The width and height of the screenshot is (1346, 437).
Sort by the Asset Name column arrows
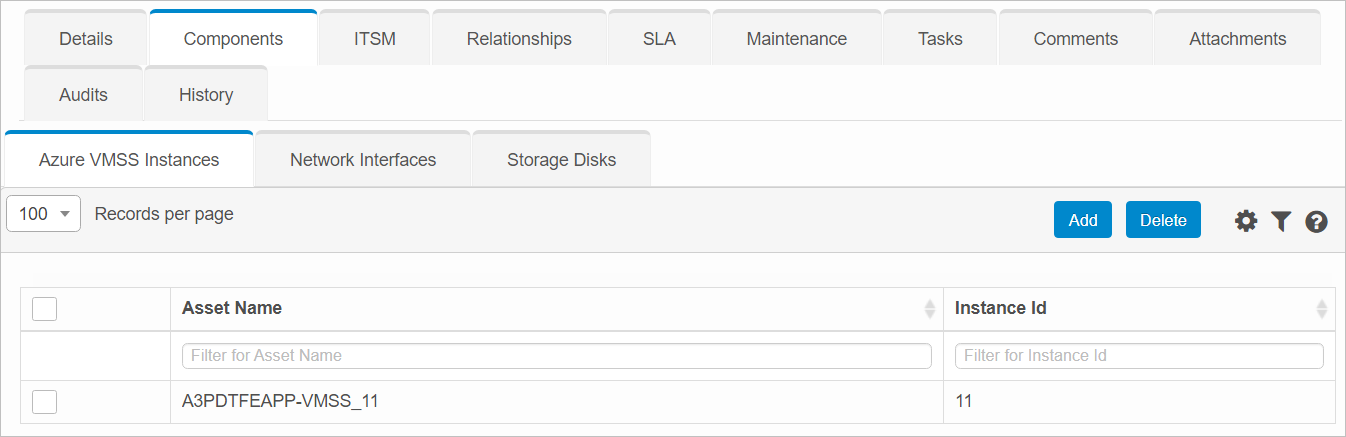click(x=930, y=309)
